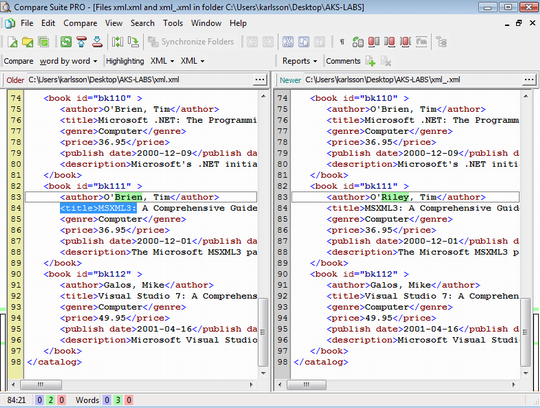Click selected '<title>MSXML3:' text on line 84
Viewport: 540px width, 408px height.
pyautogui.click(x=98, y=208)
